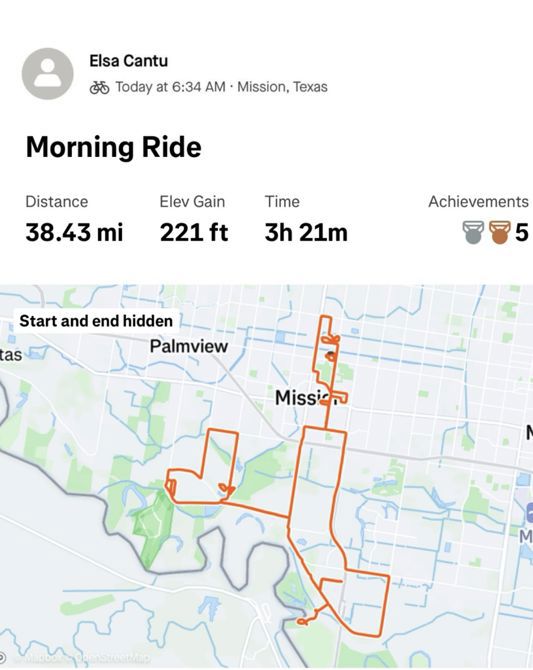Click the Achievements heading label
The width and height of the screenshot is (533, 670).
pyautogui.click(x=478, y=202)
